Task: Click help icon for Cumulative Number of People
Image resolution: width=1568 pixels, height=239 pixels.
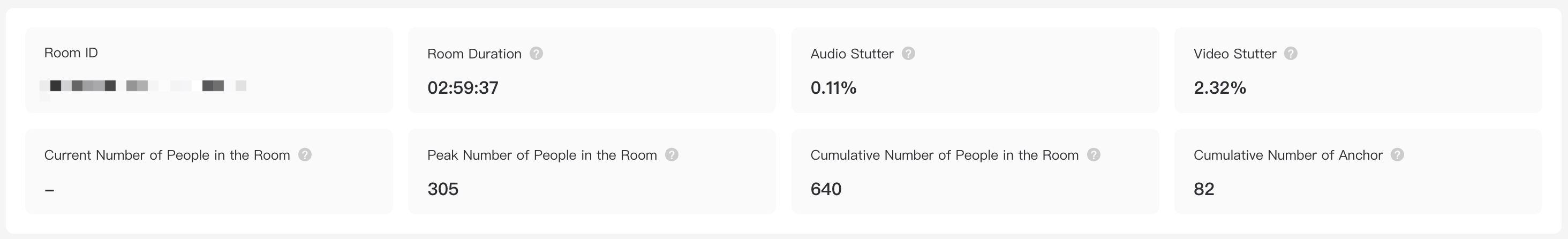Action: click(x=1094, y=155)
